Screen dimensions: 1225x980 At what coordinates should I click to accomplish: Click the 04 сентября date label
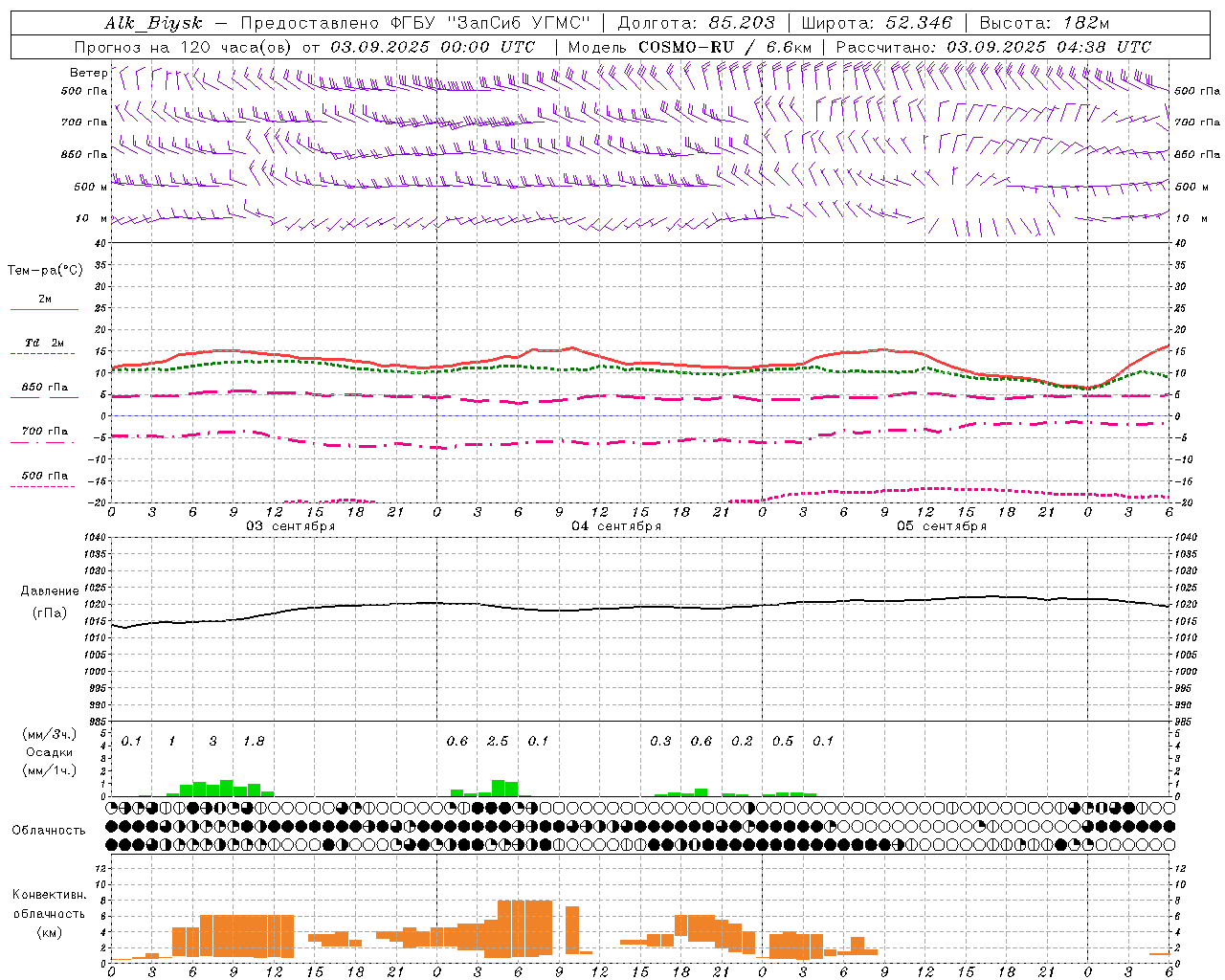616,526
